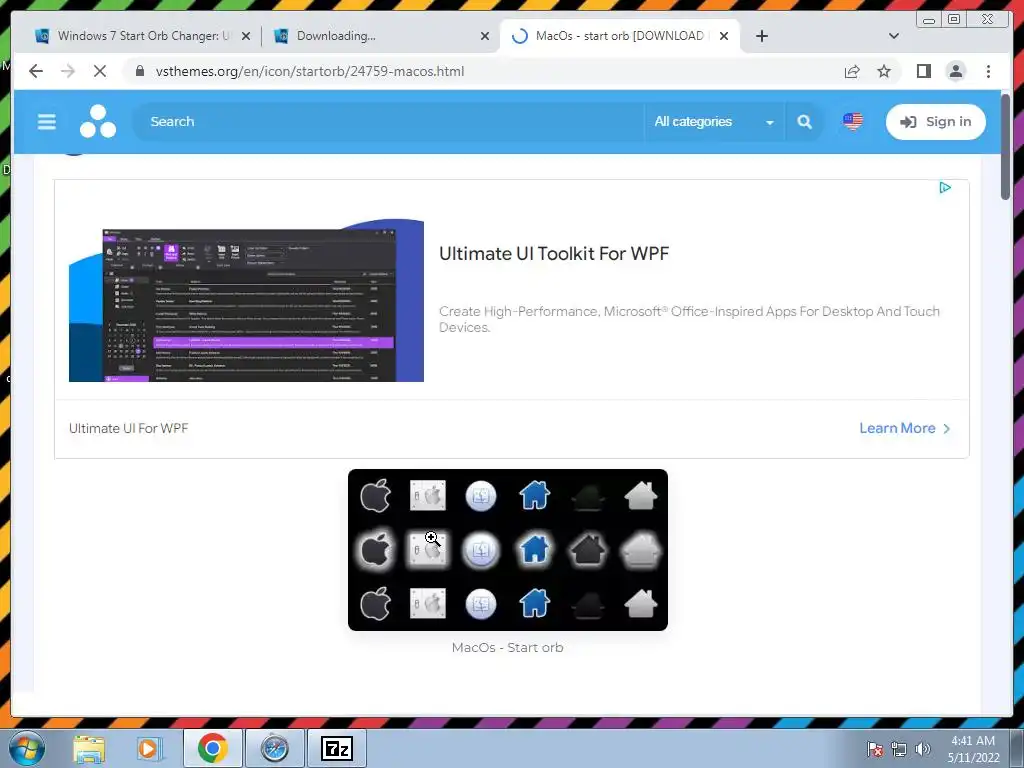Click the Chrome taskbar icon
This screenshot has height=768, width=1024.
(x=213, y=749)
